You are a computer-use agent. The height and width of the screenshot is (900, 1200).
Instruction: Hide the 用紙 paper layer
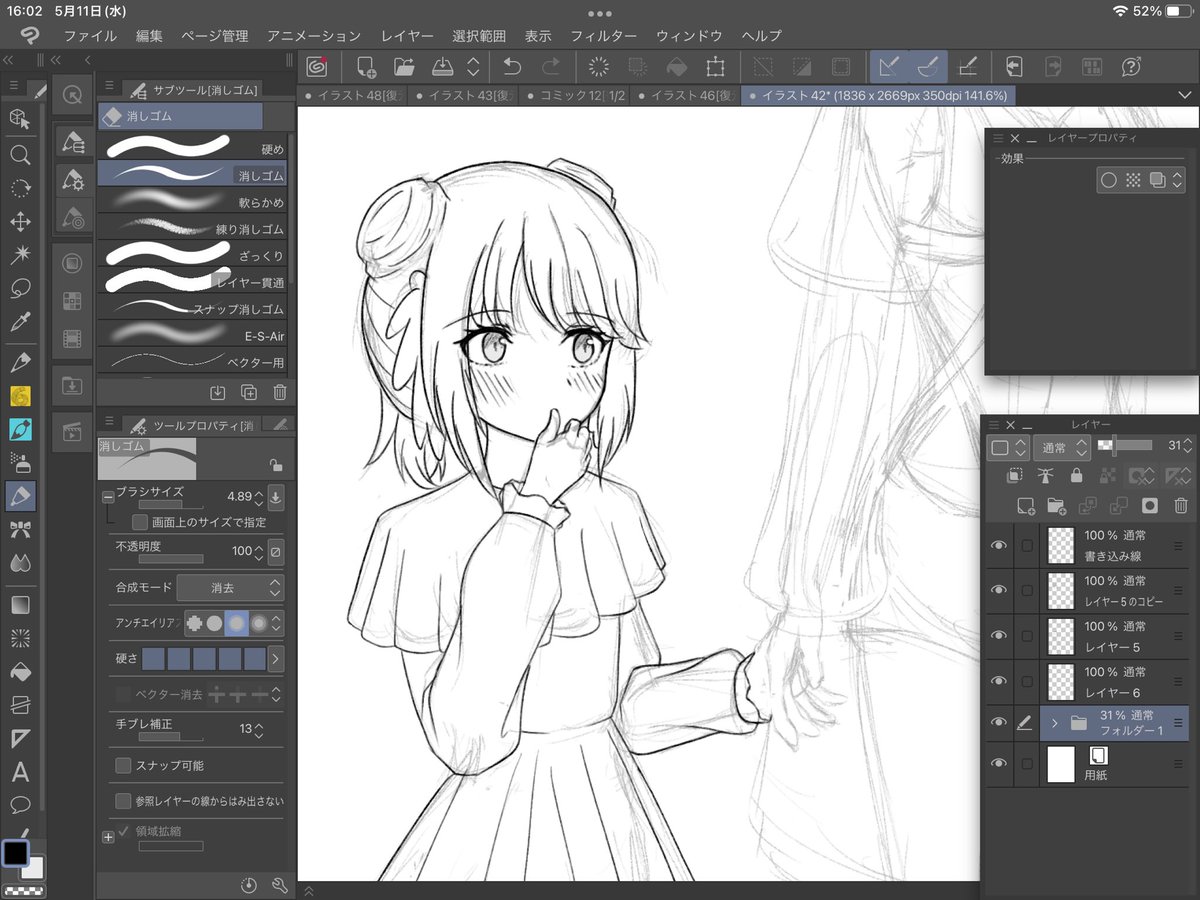[x=998, y=764]
